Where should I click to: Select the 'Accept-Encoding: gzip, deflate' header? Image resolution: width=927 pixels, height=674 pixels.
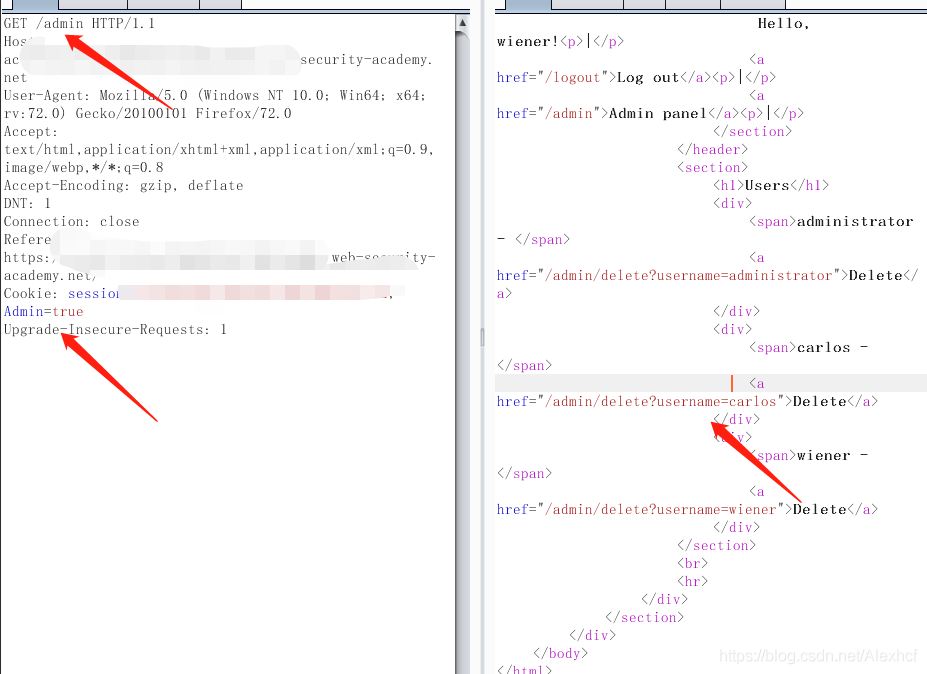pyautogui.click(x=124, y=186)
